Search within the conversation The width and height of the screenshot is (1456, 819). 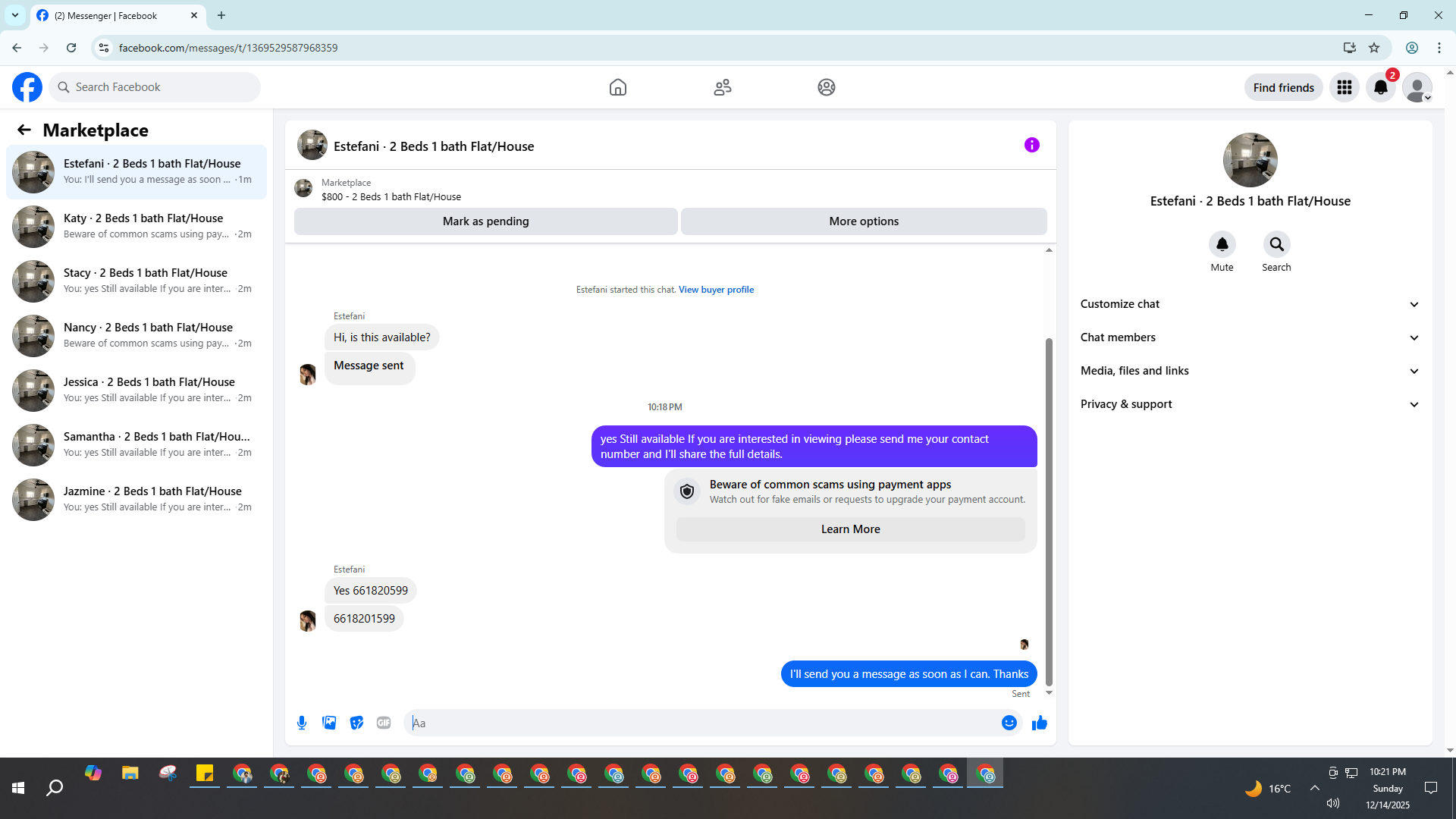(1276, 244)
